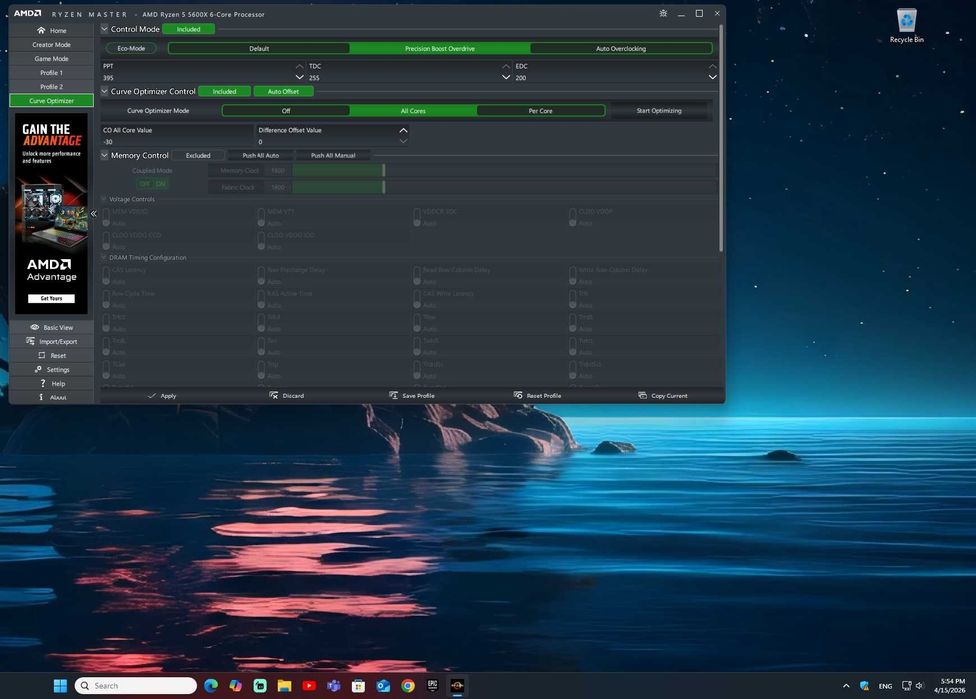Open Game Mode profile tab
The width and height of the screenshot is (976, 699).
pos(52,59)
